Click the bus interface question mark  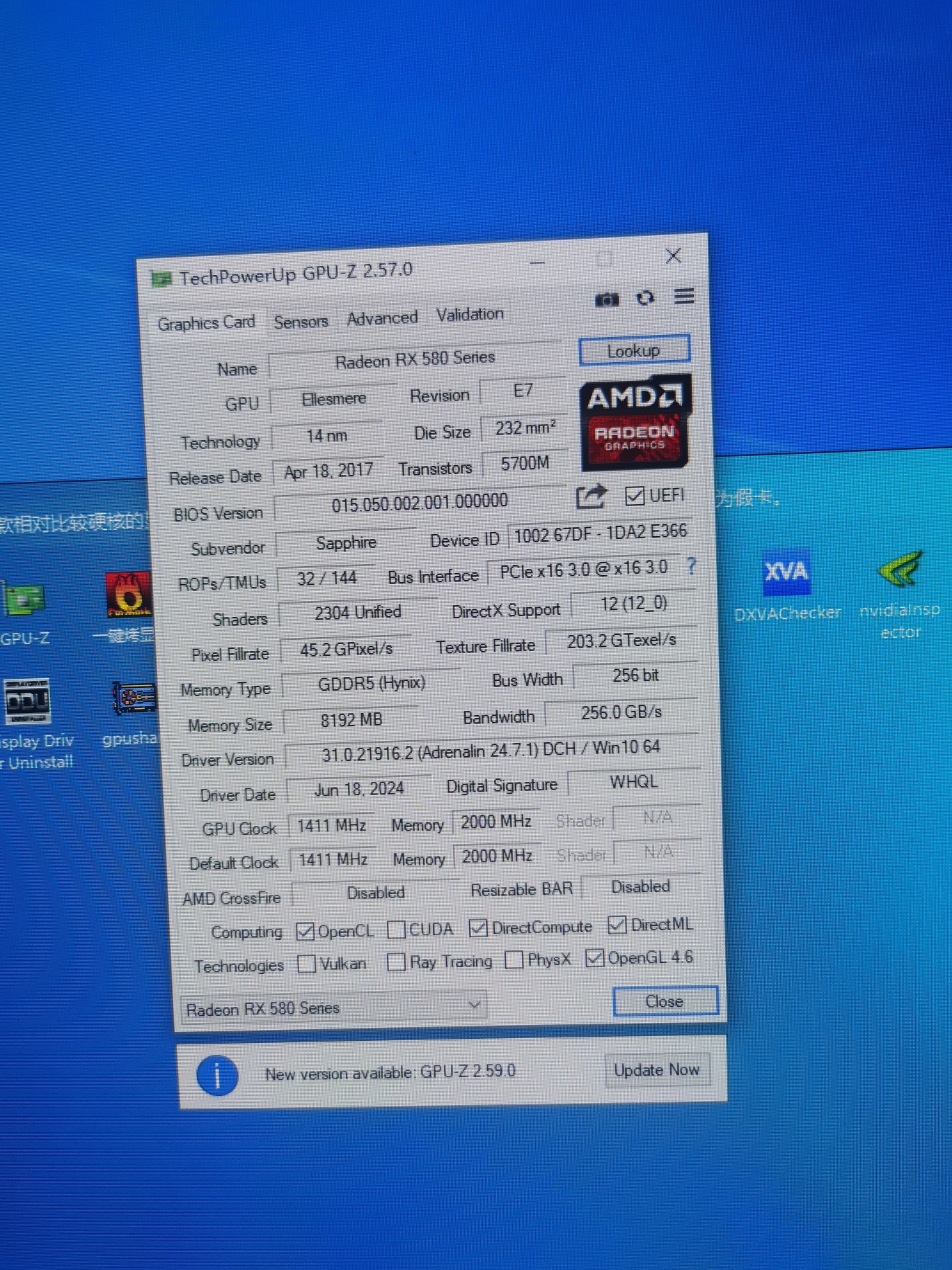click(690, 565)
